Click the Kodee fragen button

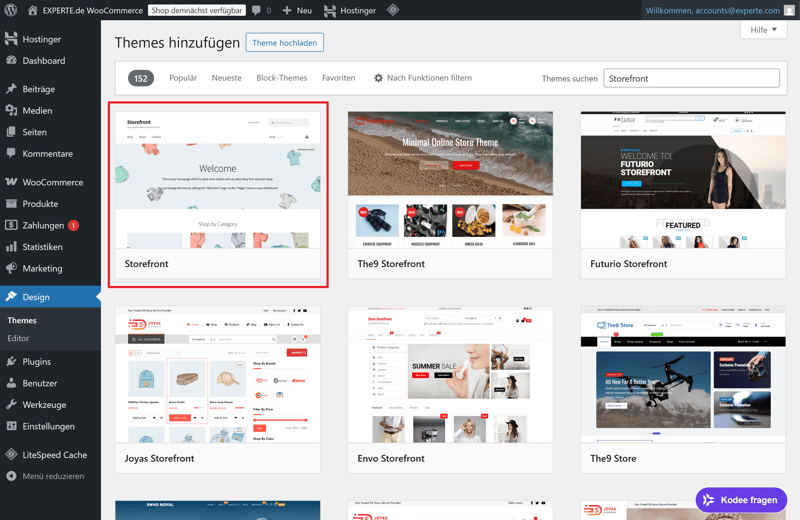[741, 500]
